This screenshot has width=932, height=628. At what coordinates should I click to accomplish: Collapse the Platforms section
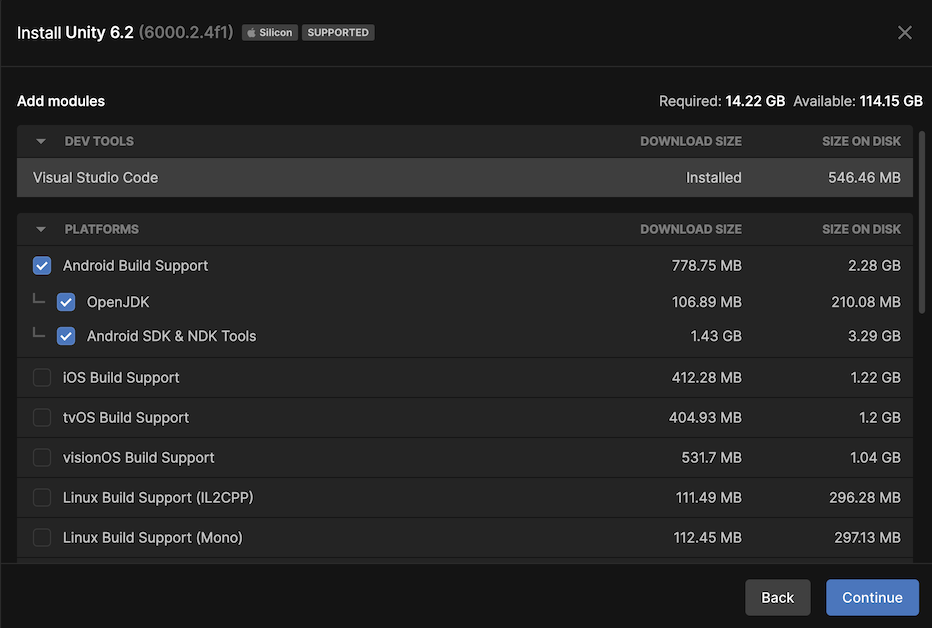(x=41, y=230)
